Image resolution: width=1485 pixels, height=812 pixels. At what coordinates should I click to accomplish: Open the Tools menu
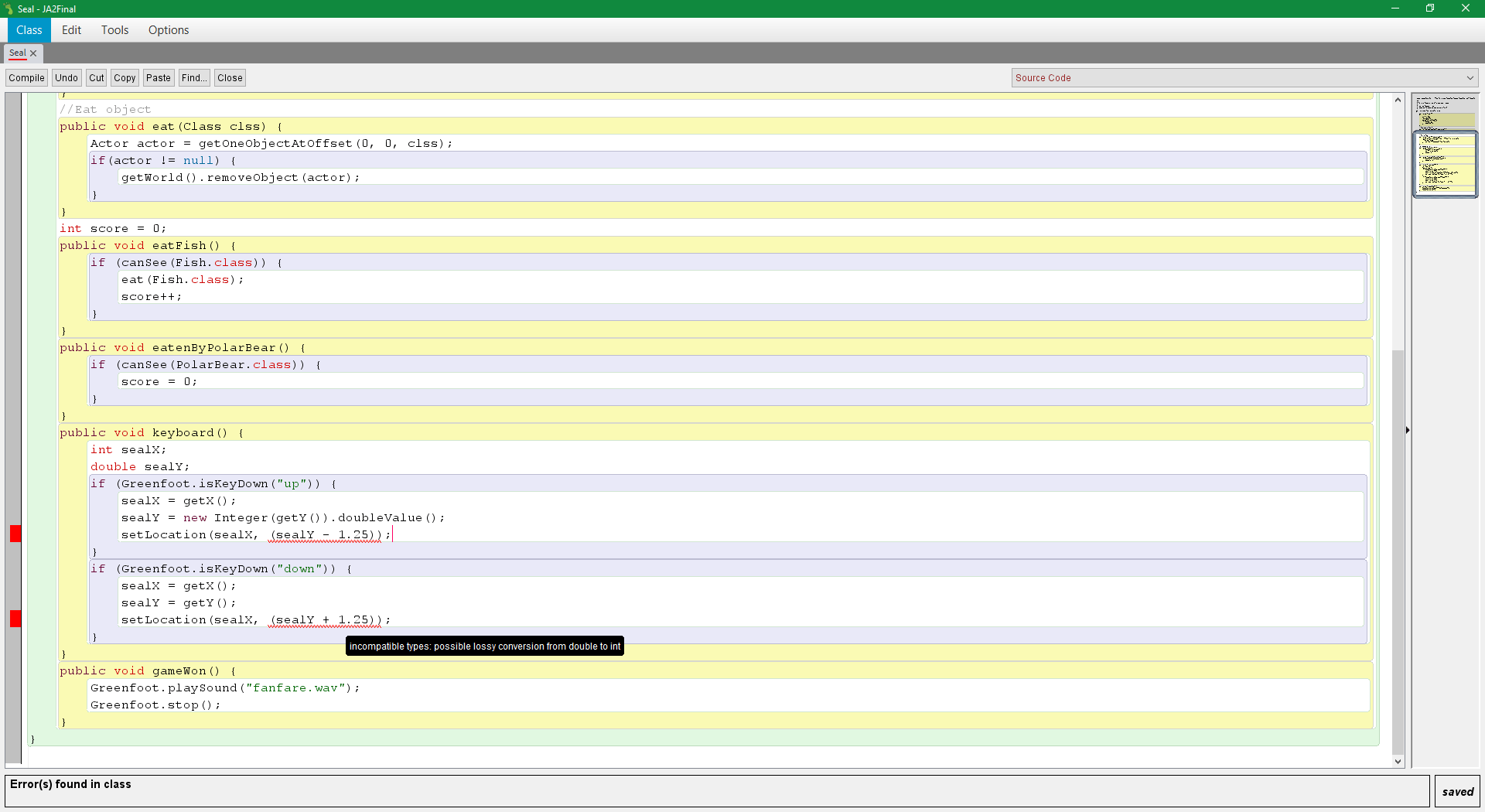[x=114, y=30]
